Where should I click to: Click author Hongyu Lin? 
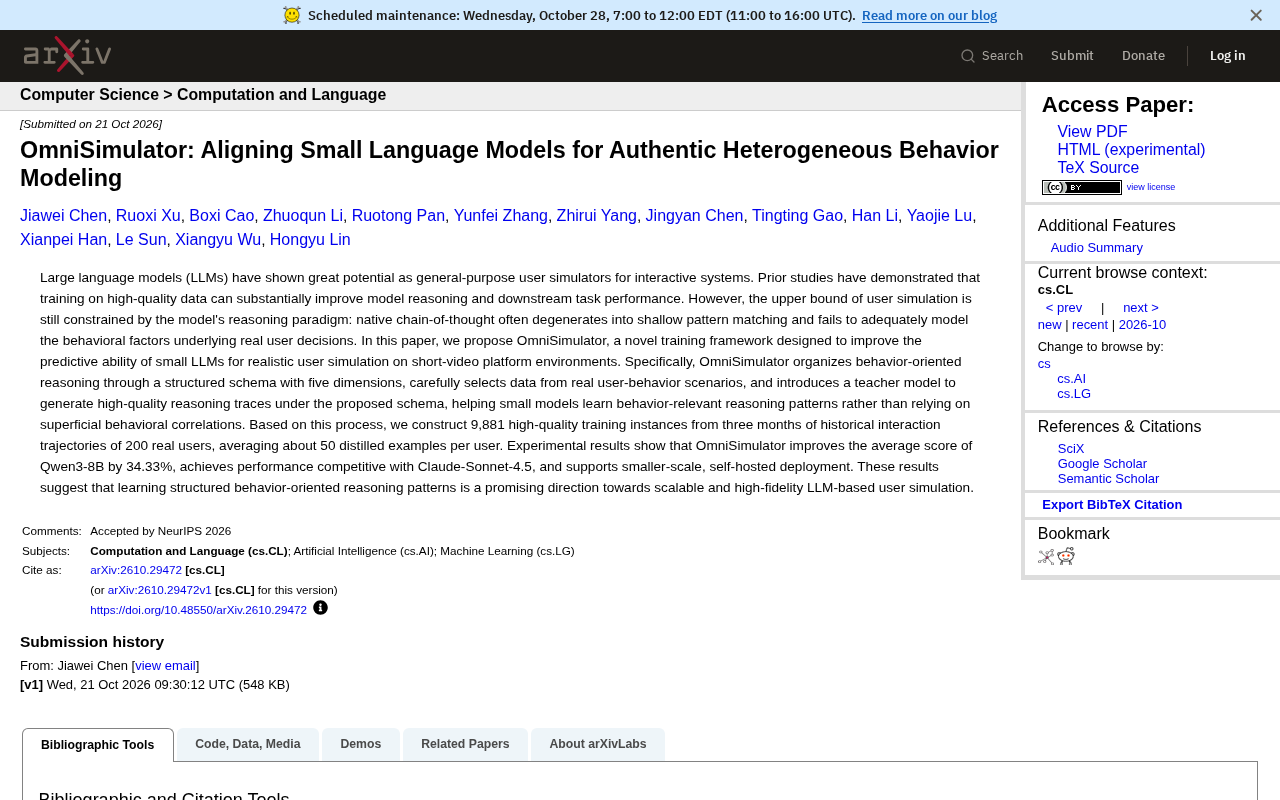click(310, 240)
